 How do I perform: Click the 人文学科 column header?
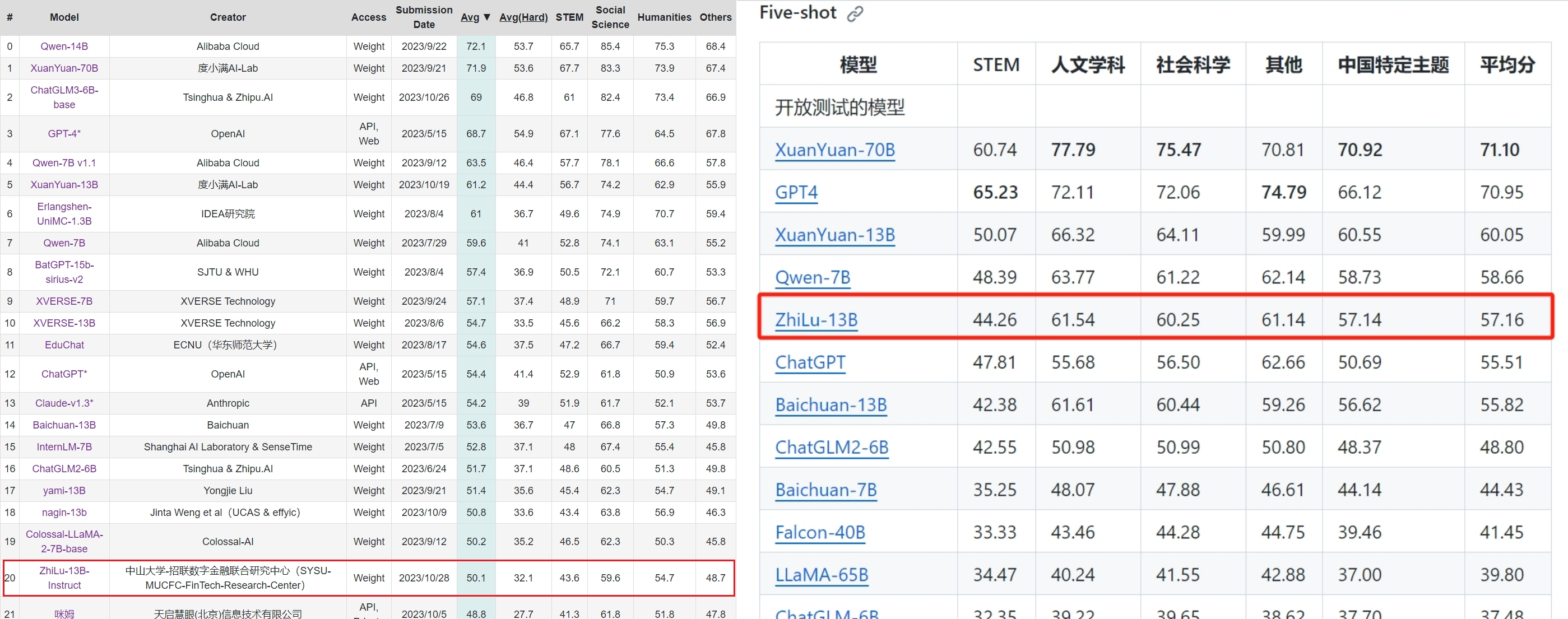coord(1088,64)
